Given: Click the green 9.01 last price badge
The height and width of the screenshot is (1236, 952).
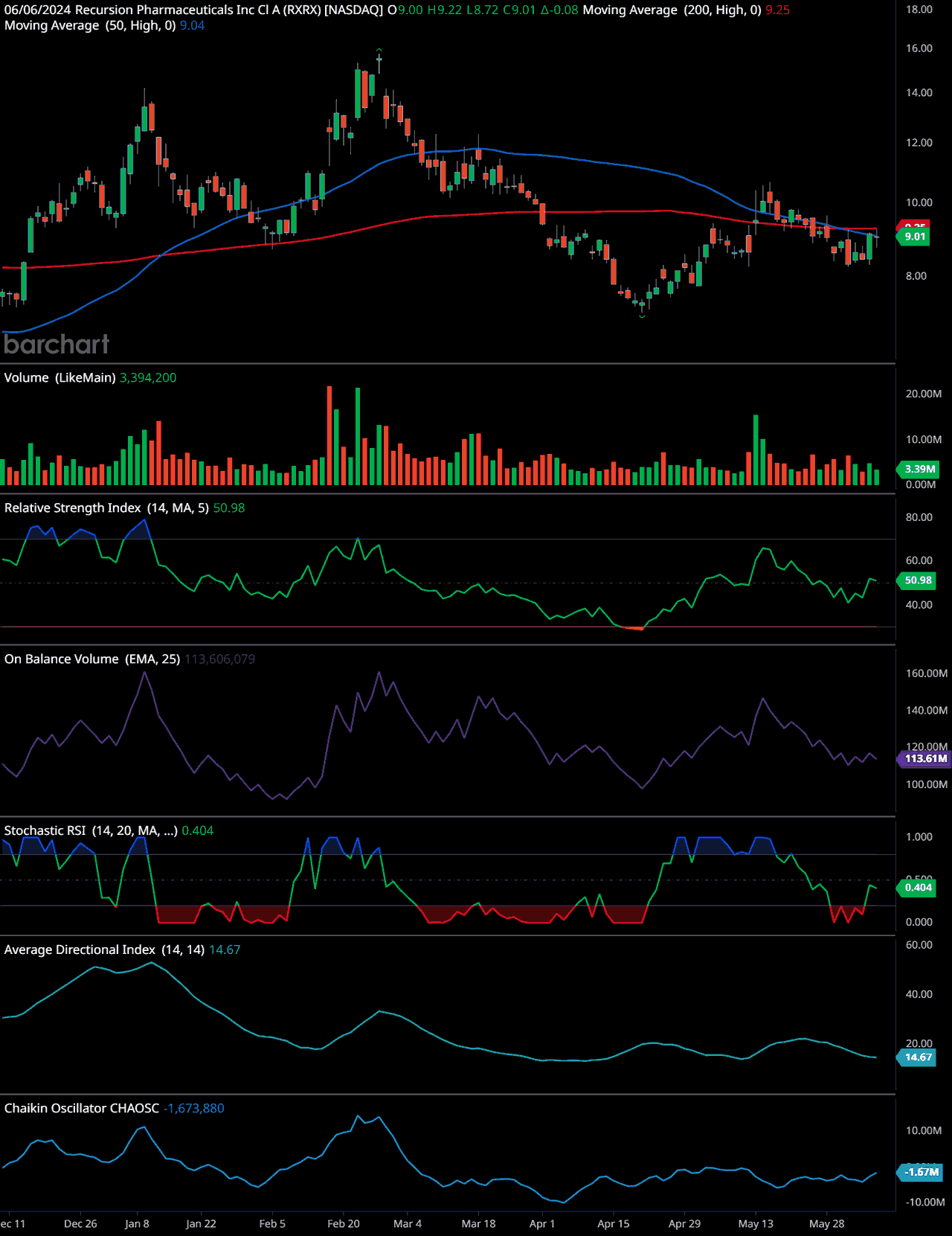Looking at the screenshot, I should coord(915,237).
